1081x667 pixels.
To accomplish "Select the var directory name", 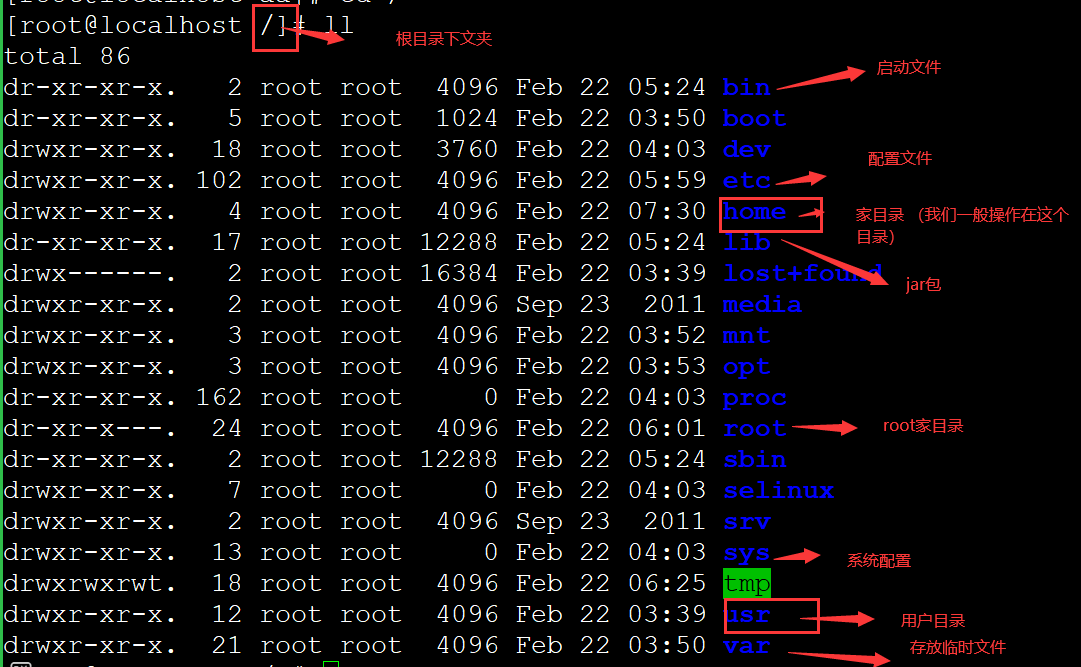I will click(x=746, y=645).
